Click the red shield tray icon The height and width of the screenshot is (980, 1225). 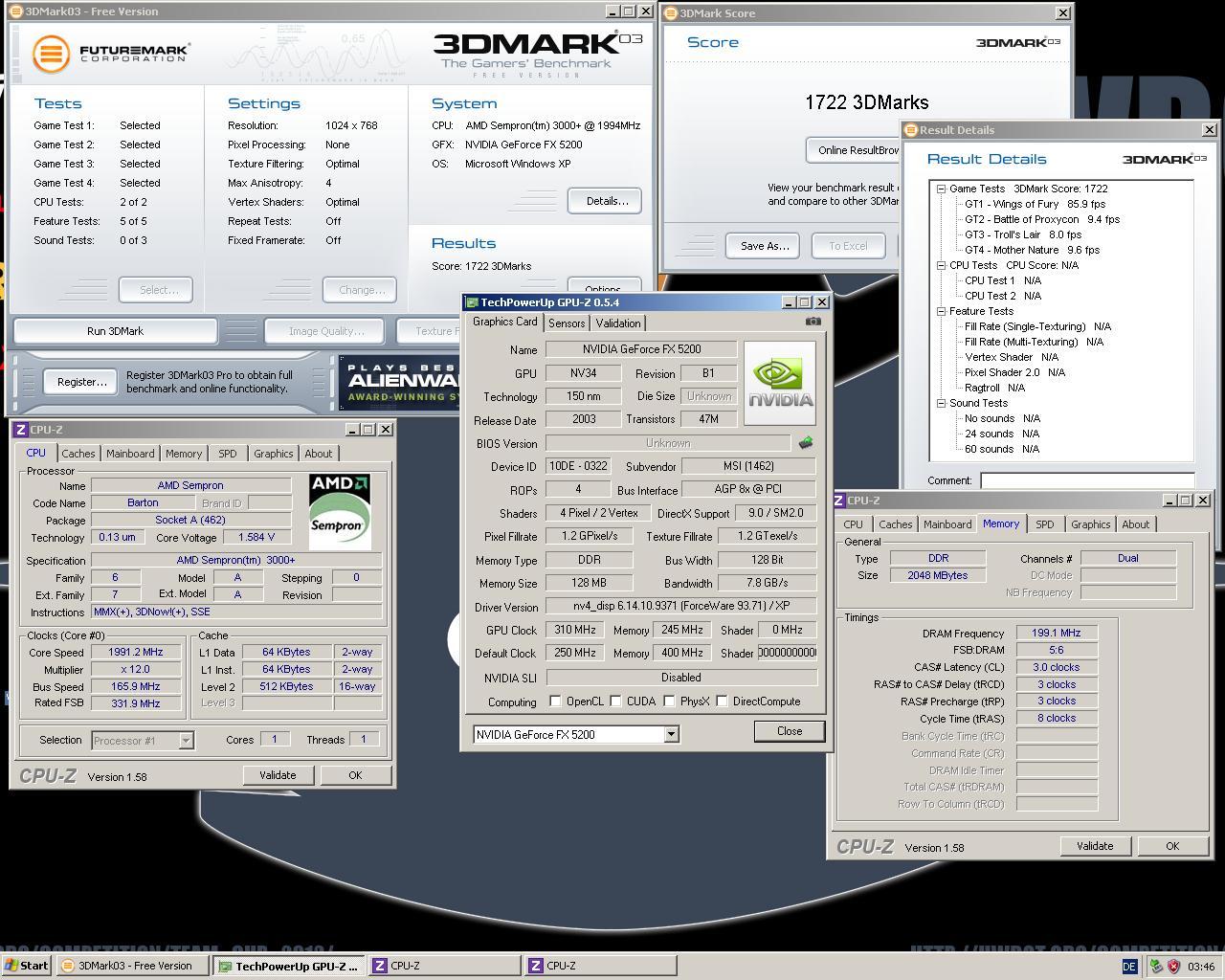point(1173,967)
